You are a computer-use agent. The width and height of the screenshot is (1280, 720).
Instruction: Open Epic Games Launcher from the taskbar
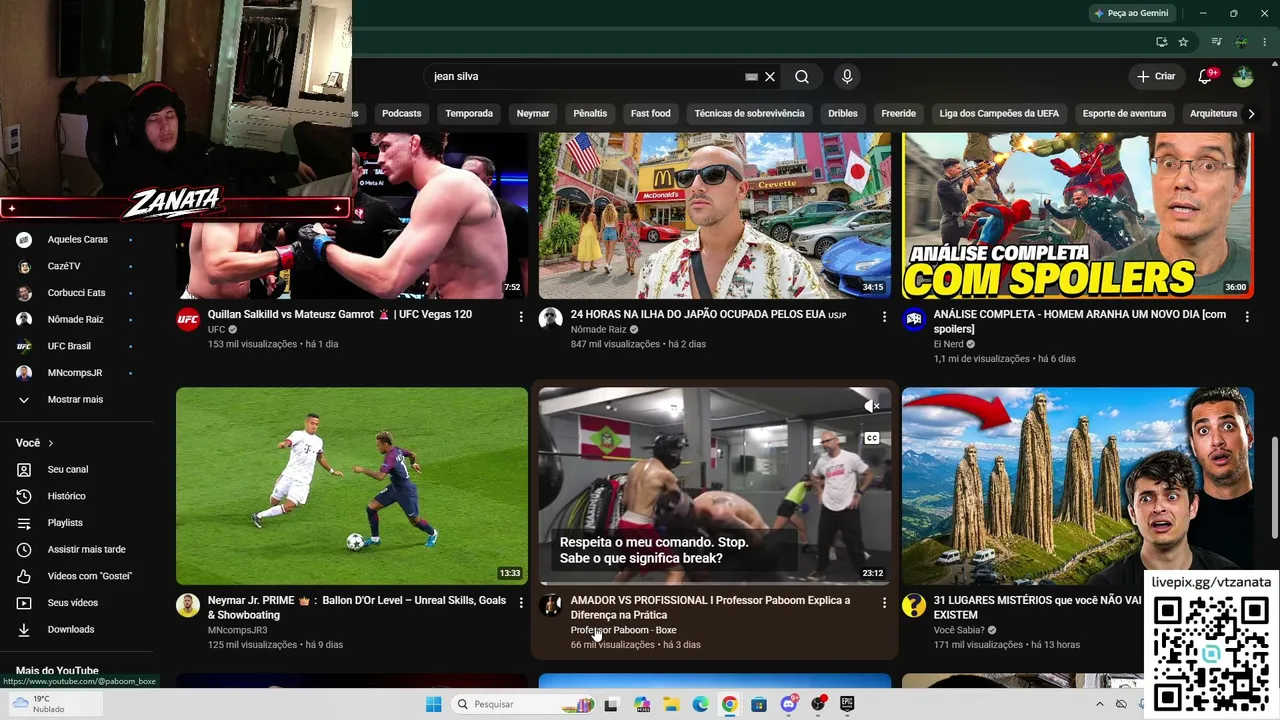coord(847,705)
